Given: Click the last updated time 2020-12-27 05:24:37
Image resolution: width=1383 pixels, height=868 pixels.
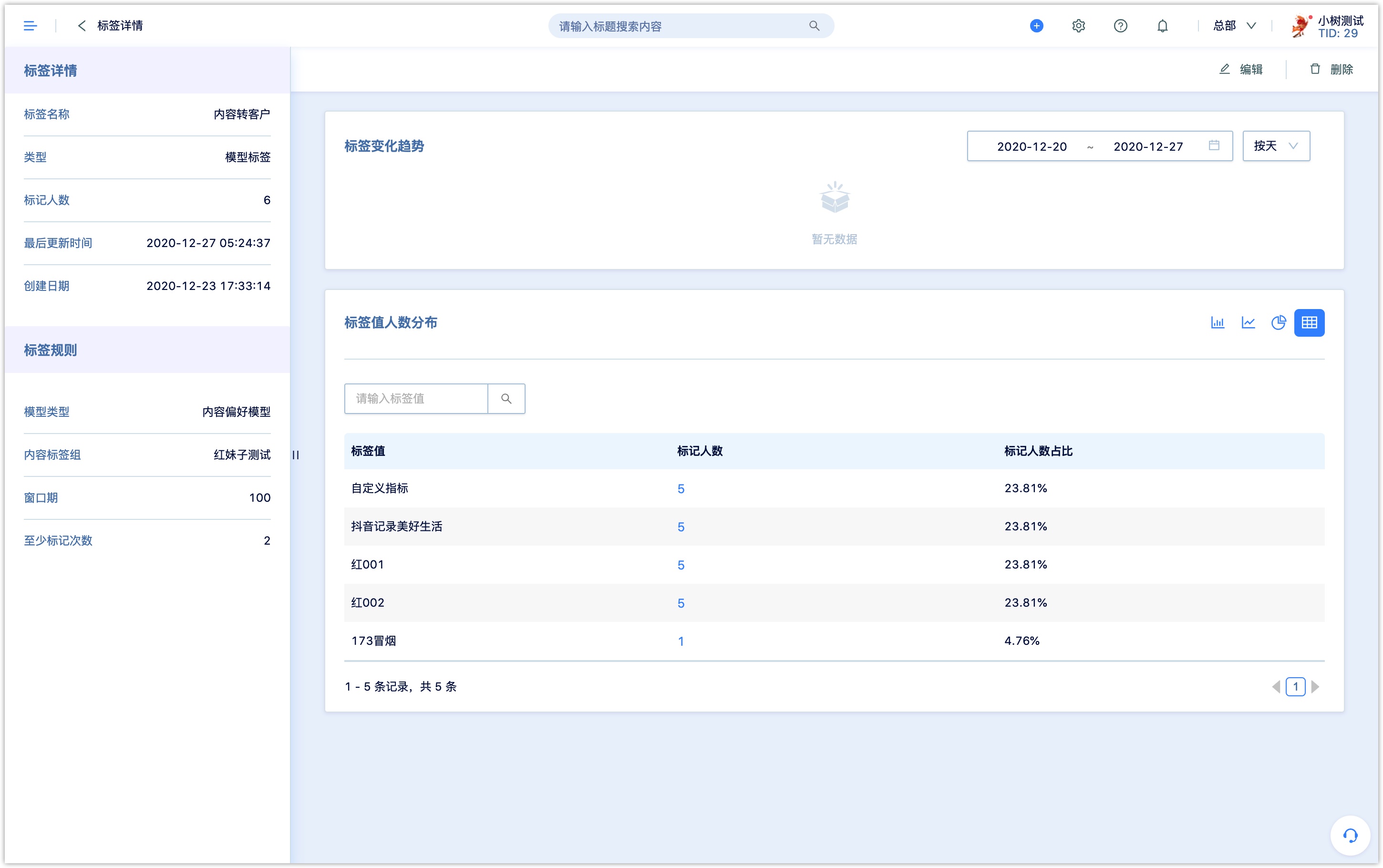Looking at the screenshot, I should tap(208, 243).
